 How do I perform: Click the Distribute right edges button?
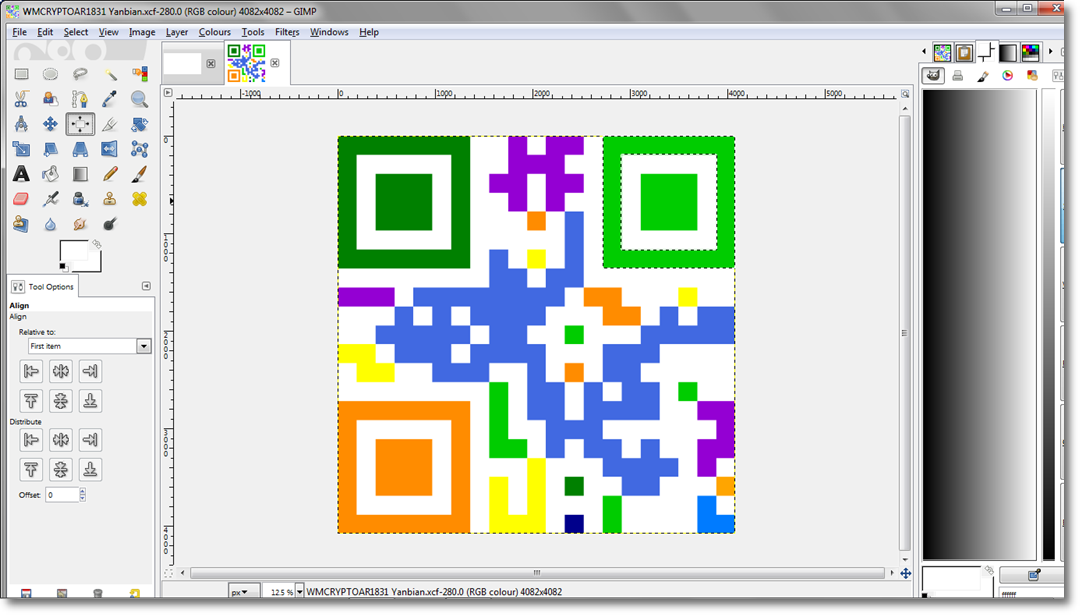click(90, 439)
